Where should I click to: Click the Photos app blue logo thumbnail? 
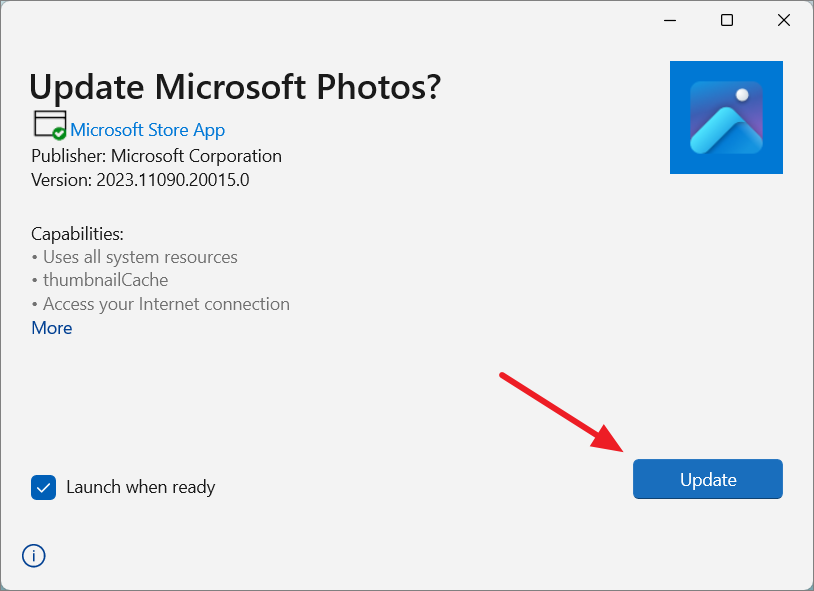pos(726,117)
